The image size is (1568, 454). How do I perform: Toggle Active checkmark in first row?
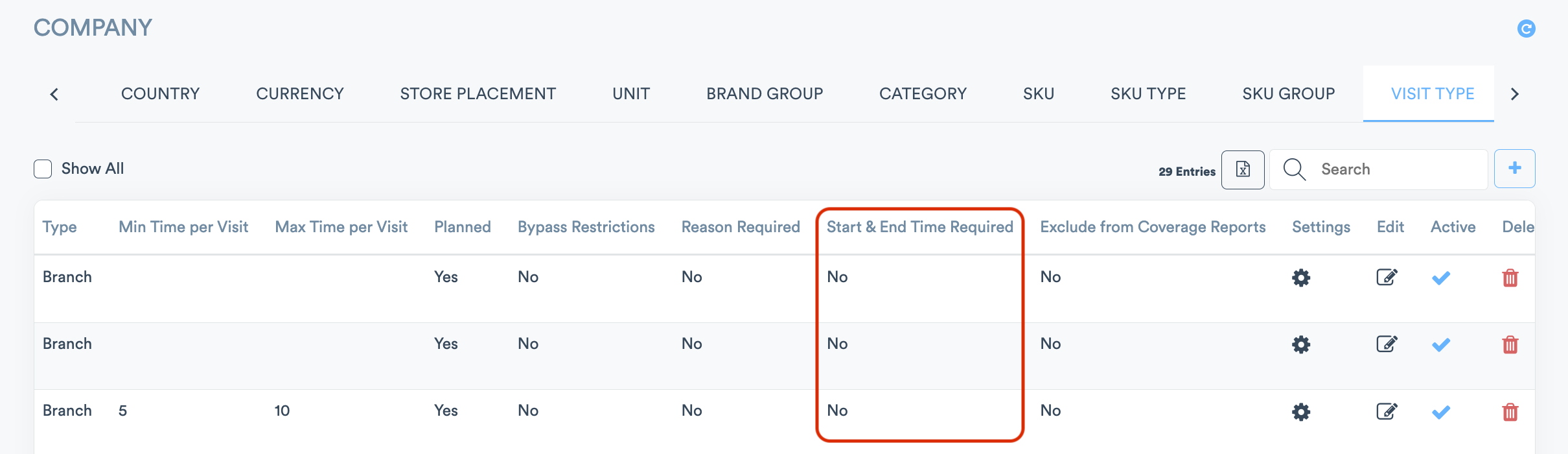tap(1440, 278)
